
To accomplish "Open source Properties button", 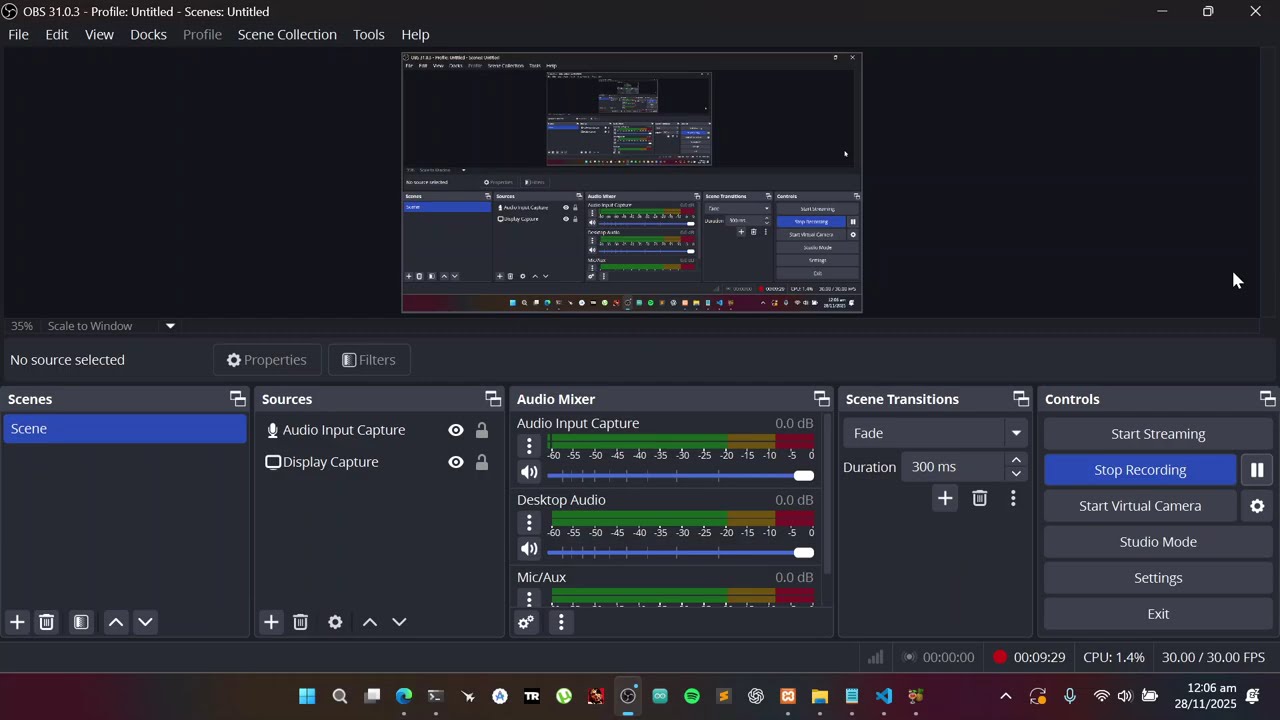I will pyautogui.click(x=266, y=360).
